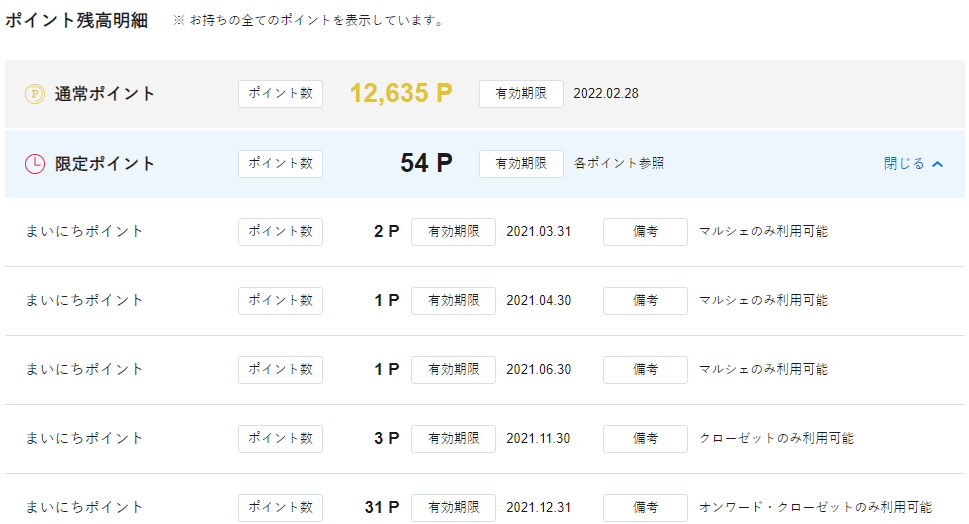Click the 備考 label beside オンワード・クローゼットのみ利用可能
This screenshot has width=969, height=524.
(x=645, y=508)
